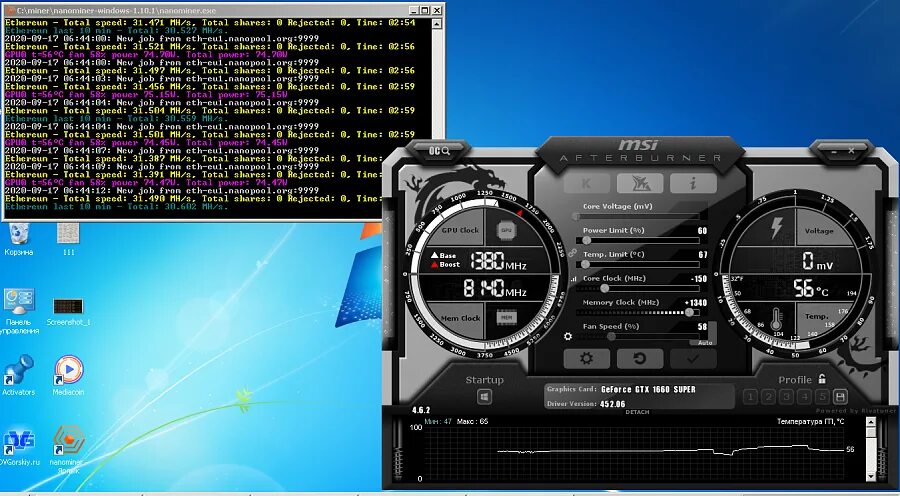
Task: Click the left side panel arrow of Afterburner
Action: click(387, 219)
